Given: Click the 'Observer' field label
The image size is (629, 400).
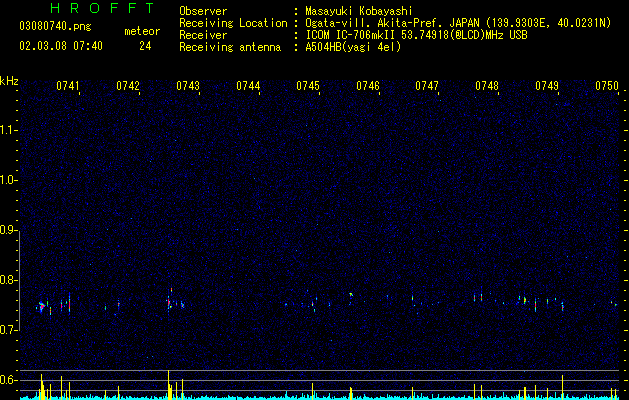Looking at the screenshot, I should point(203,11).
